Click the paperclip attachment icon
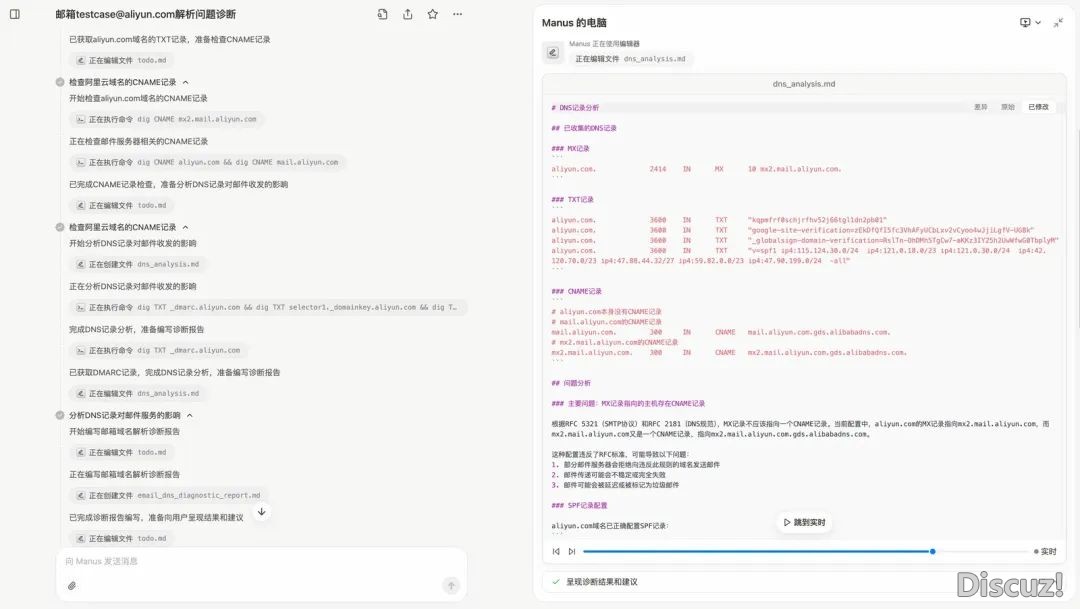1080x609 pixels. [x=72, y=586]
